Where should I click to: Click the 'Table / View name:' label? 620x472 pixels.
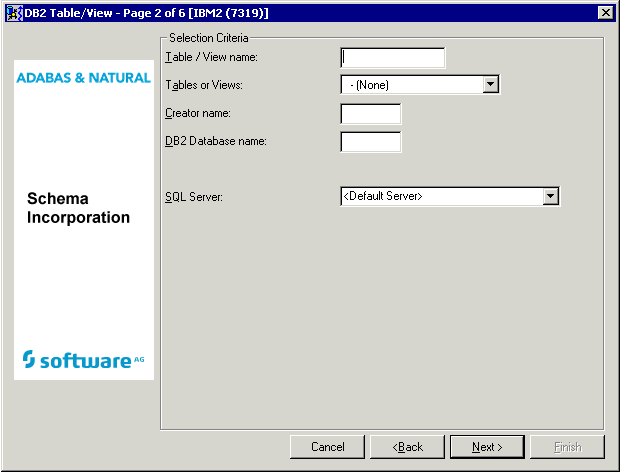tap(211, 57)
